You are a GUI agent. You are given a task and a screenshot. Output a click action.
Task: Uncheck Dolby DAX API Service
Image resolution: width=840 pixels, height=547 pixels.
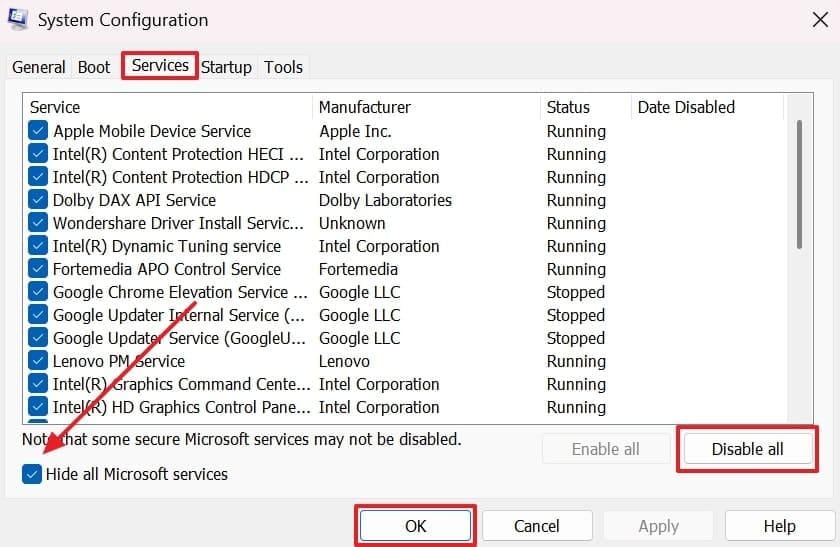[x=38, y=200]
